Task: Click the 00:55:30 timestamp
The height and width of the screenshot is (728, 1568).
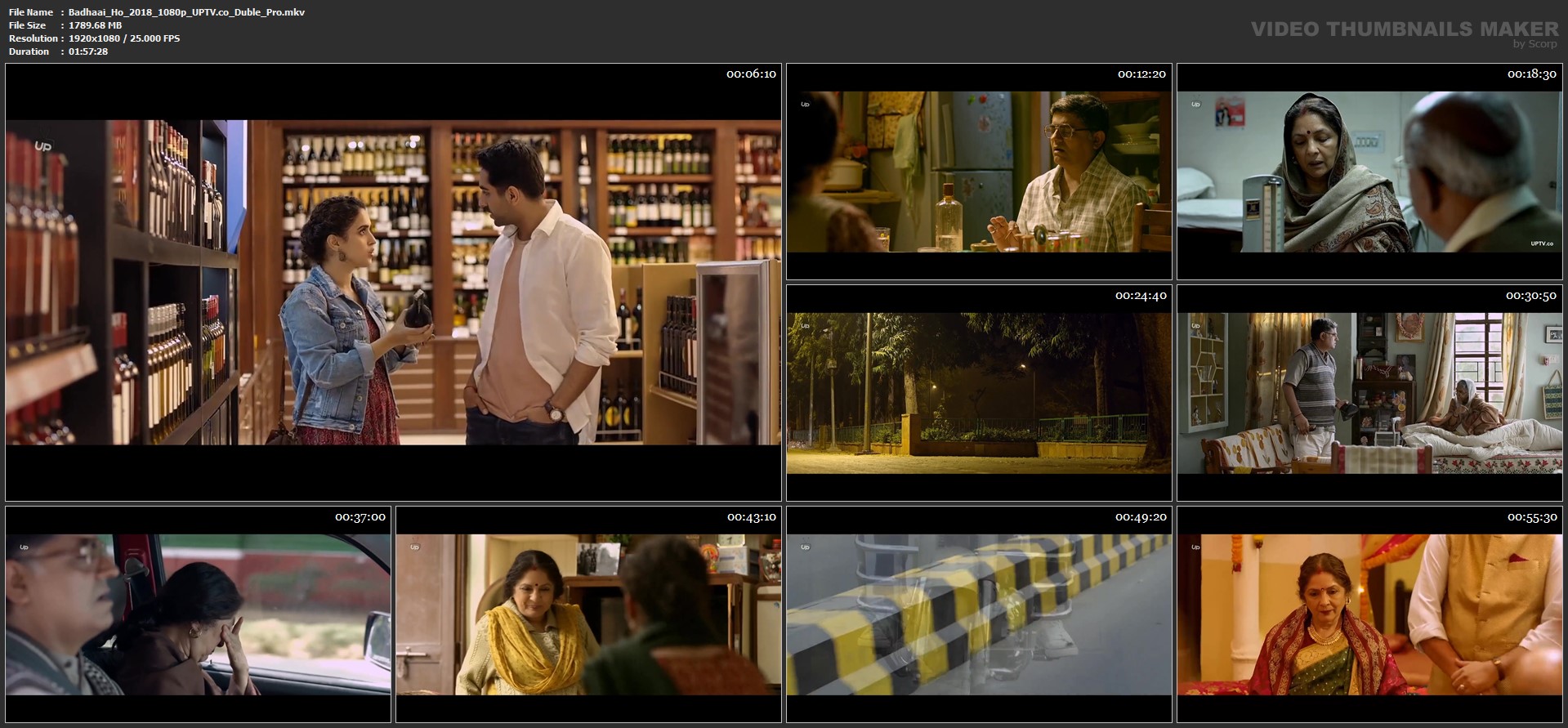Action: pyautogui.click(x=1532, y=517)
